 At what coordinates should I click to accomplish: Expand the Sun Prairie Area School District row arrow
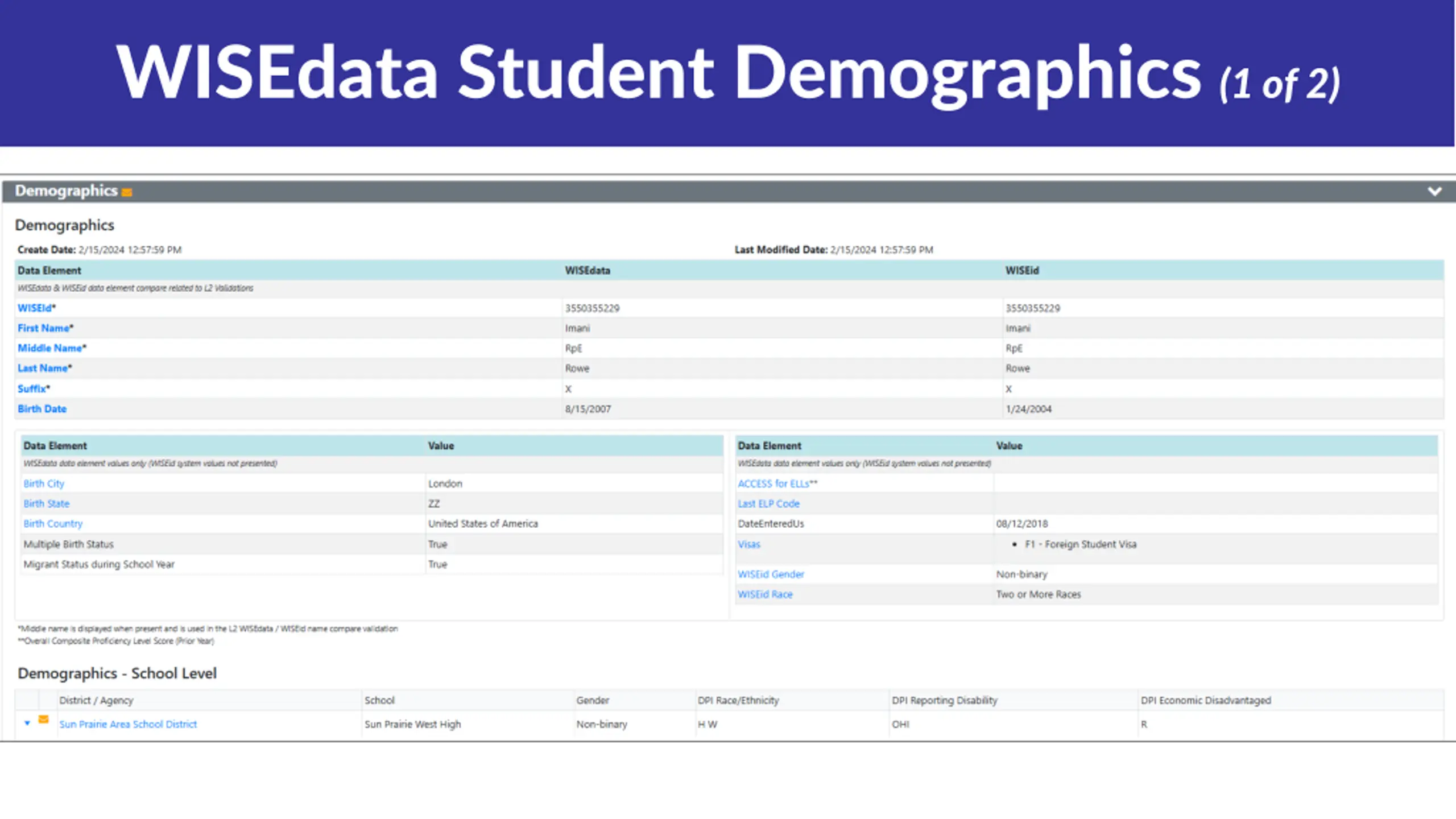tap(27, 723)
